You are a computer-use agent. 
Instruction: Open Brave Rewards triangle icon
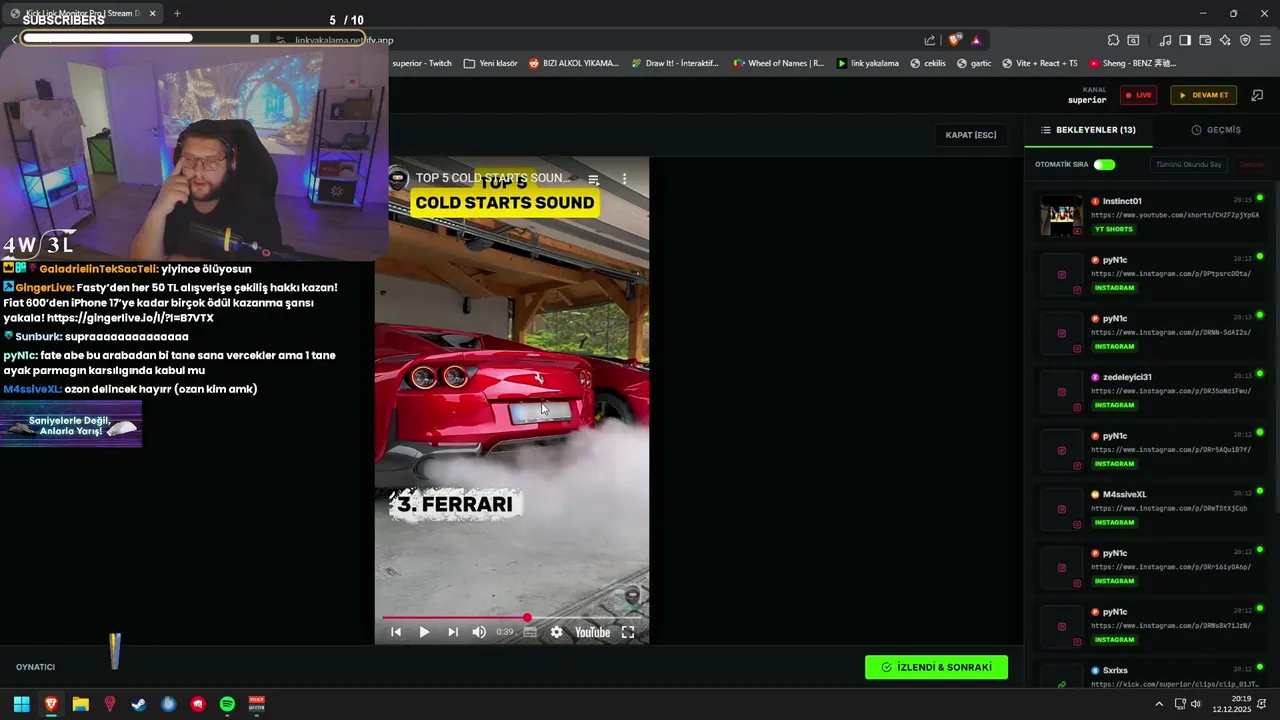[976, 40]
